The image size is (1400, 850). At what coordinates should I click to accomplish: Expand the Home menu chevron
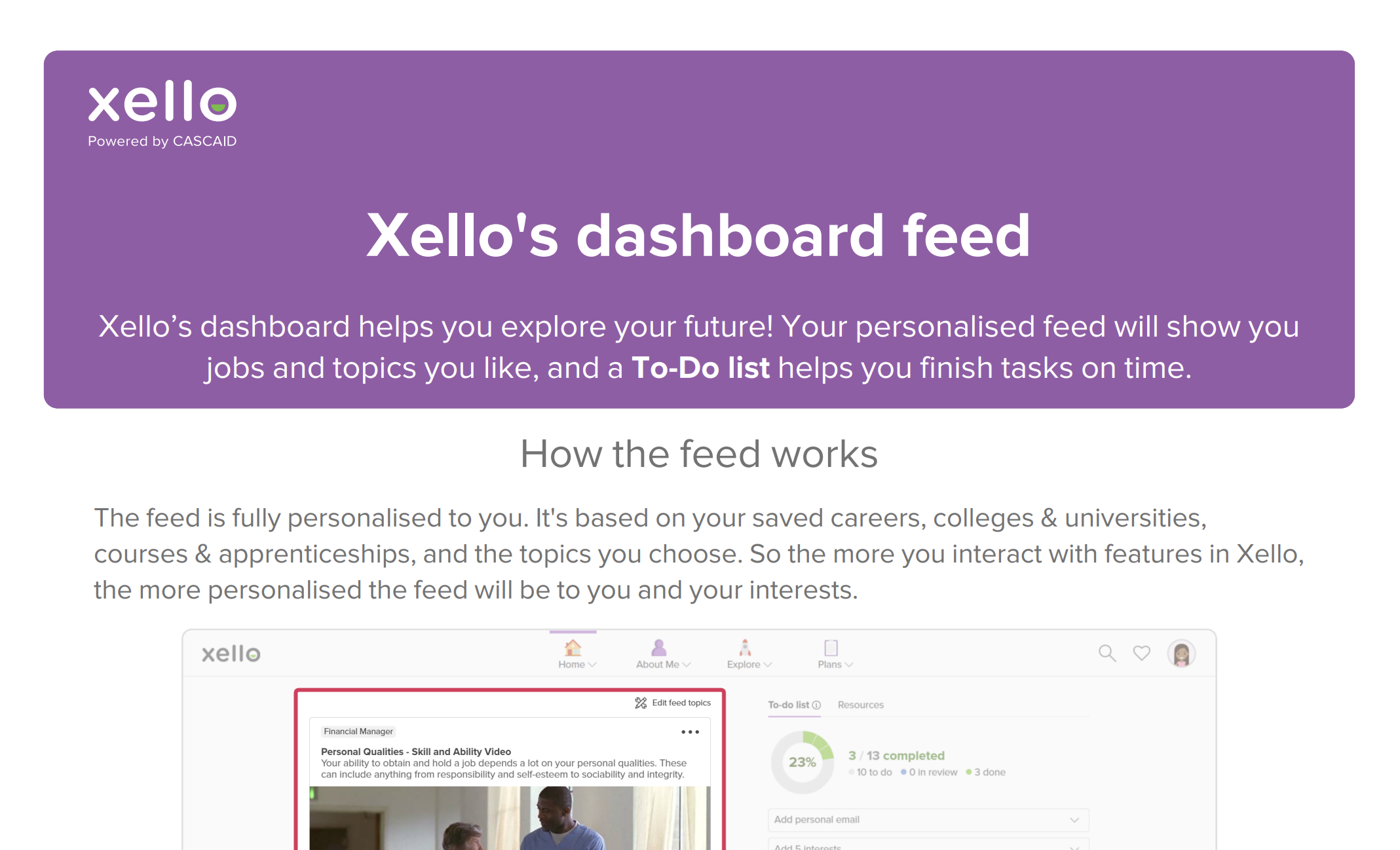pyautogui.click(x=592, y=665)
